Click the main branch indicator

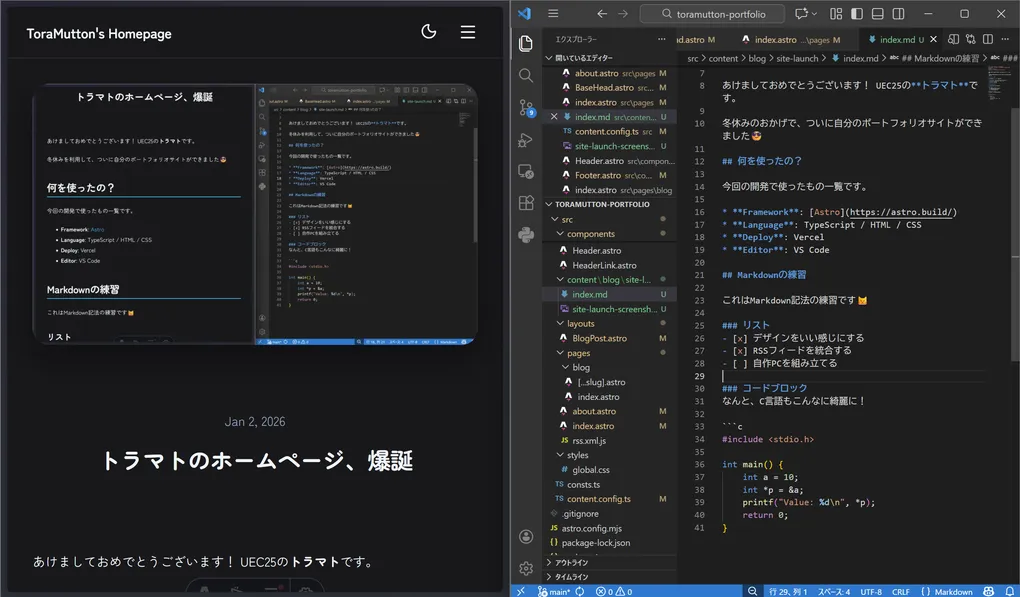pos(553,592)
